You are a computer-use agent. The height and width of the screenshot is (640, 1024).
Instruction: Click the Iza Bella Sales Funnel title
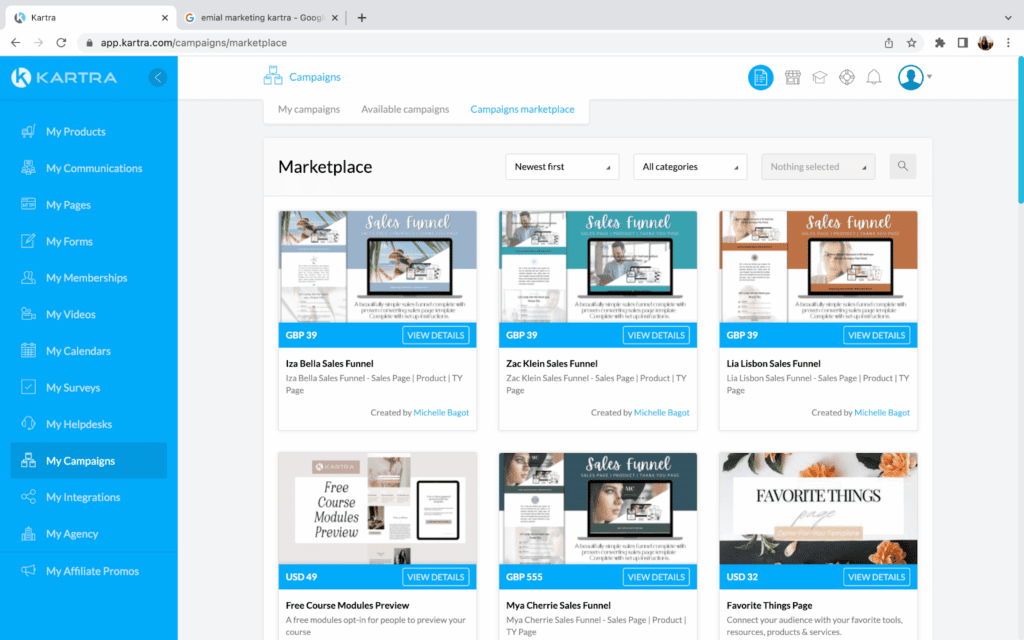[x=329, y=364]
